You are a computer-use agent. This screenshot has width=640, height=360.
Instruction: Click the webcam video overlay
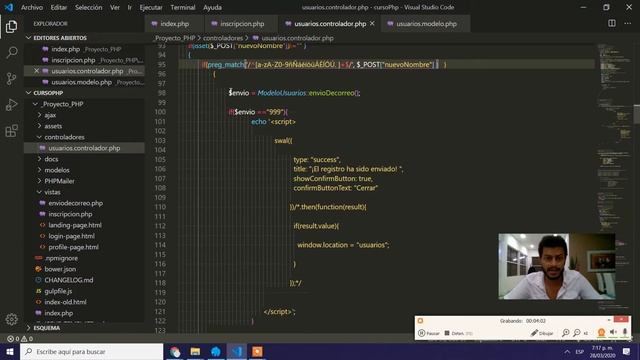click(x=557, y=267)
